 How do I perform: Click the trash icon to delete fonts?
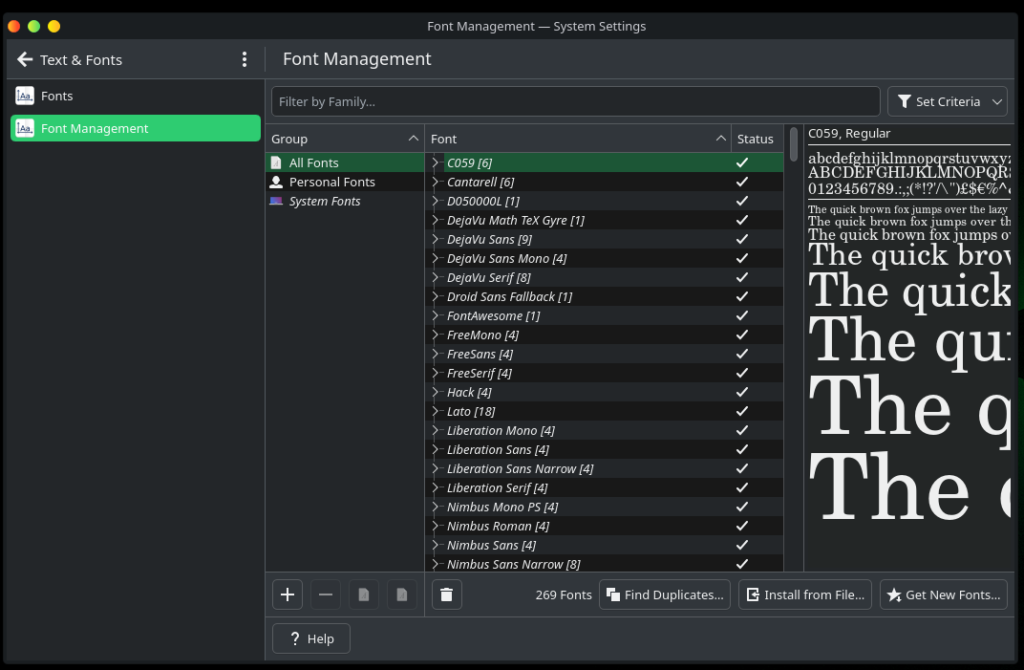446,594
